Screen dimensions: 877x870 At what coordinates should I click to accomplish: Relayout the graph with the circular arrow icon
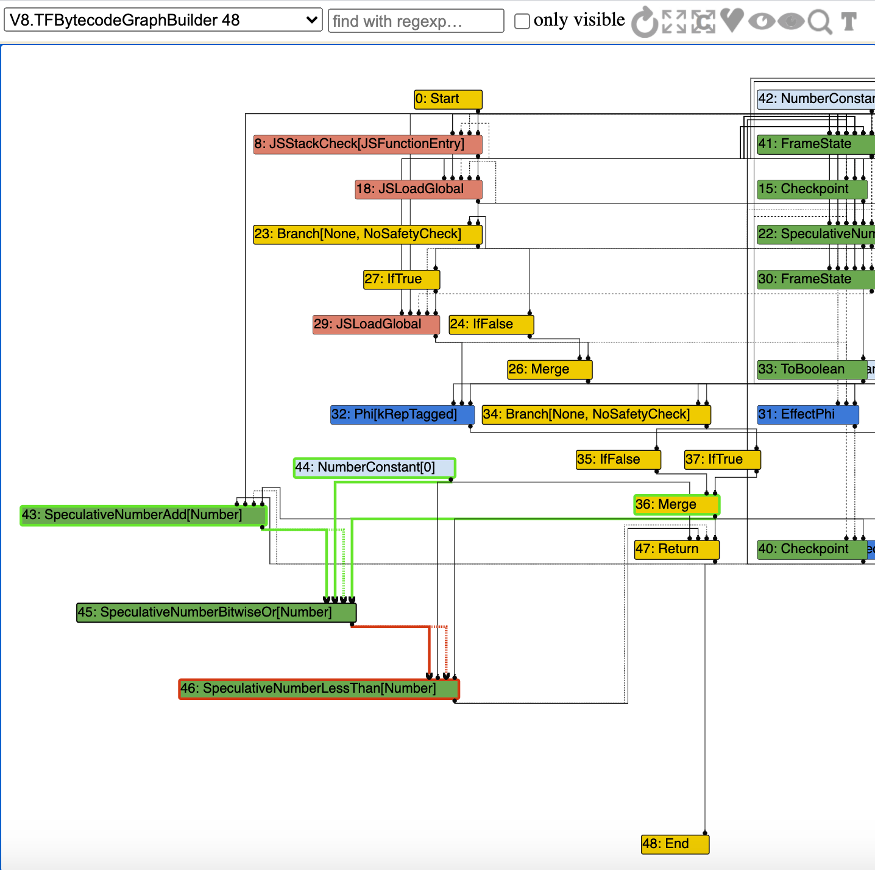coord(645,21)
